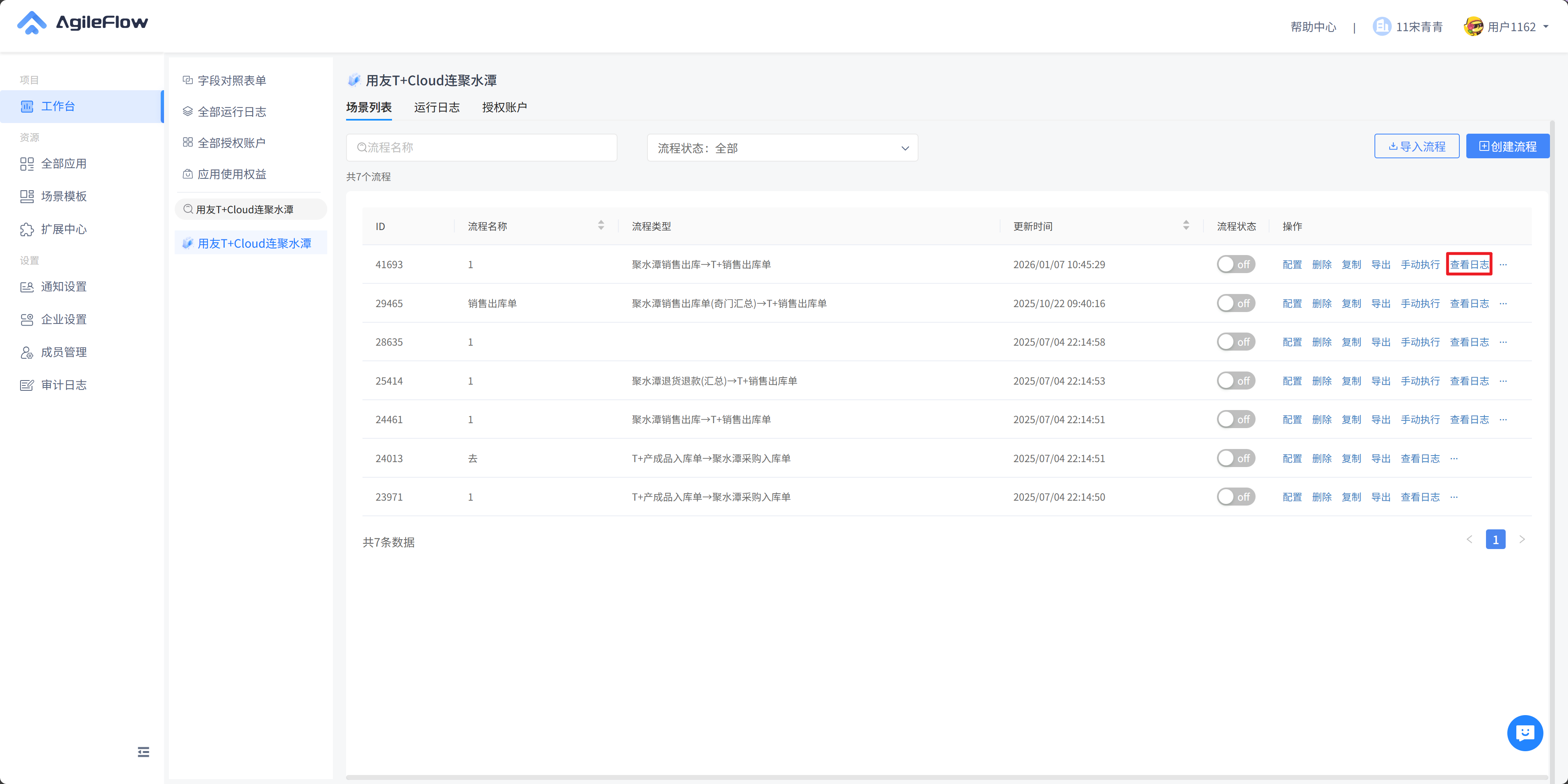The height and width of the screenshot is (784, 1568).
Task: Switch to the 授权账户 tab
Action: [x=504, y=107]
